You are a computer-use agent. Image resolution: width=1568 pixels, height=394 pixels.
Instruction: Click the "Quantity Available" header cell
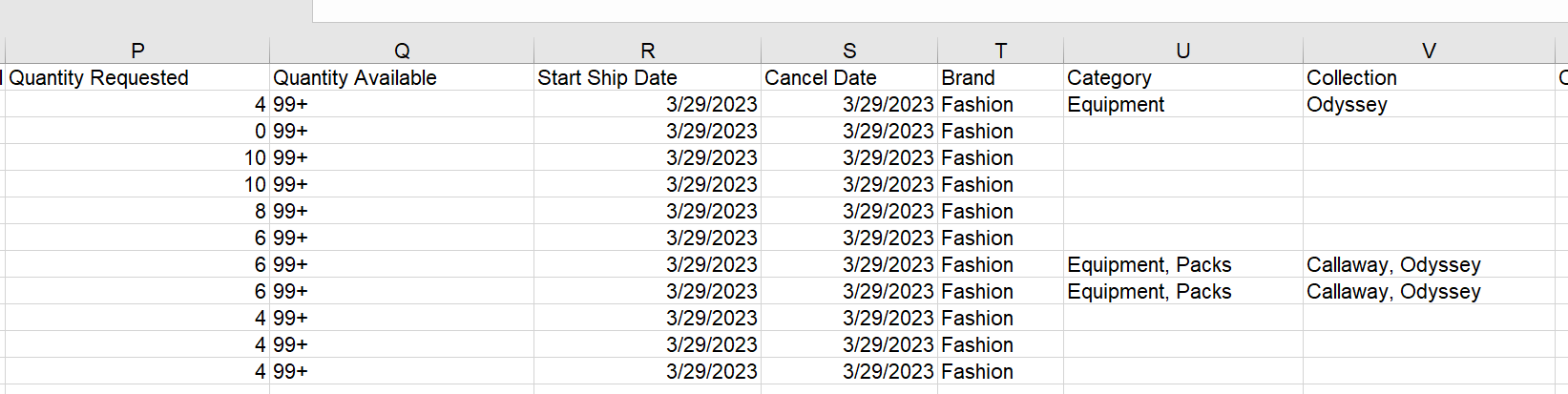[x=402, y=77]
